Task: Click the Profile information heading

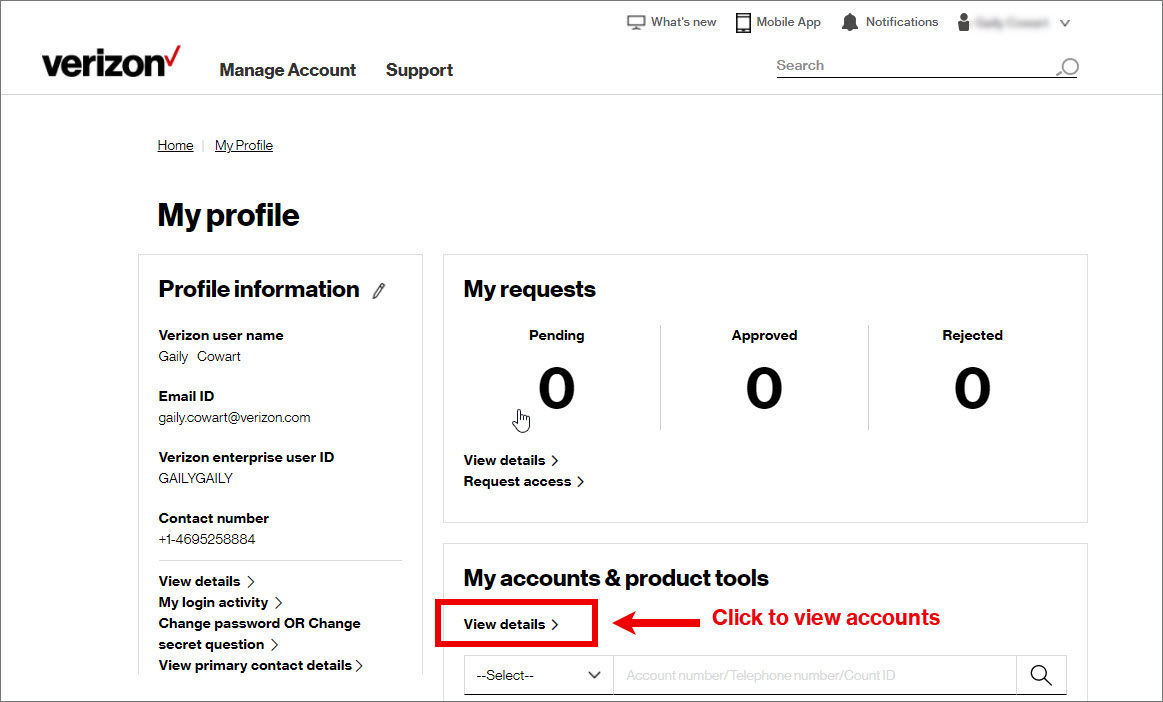Action: pos(259,289)
